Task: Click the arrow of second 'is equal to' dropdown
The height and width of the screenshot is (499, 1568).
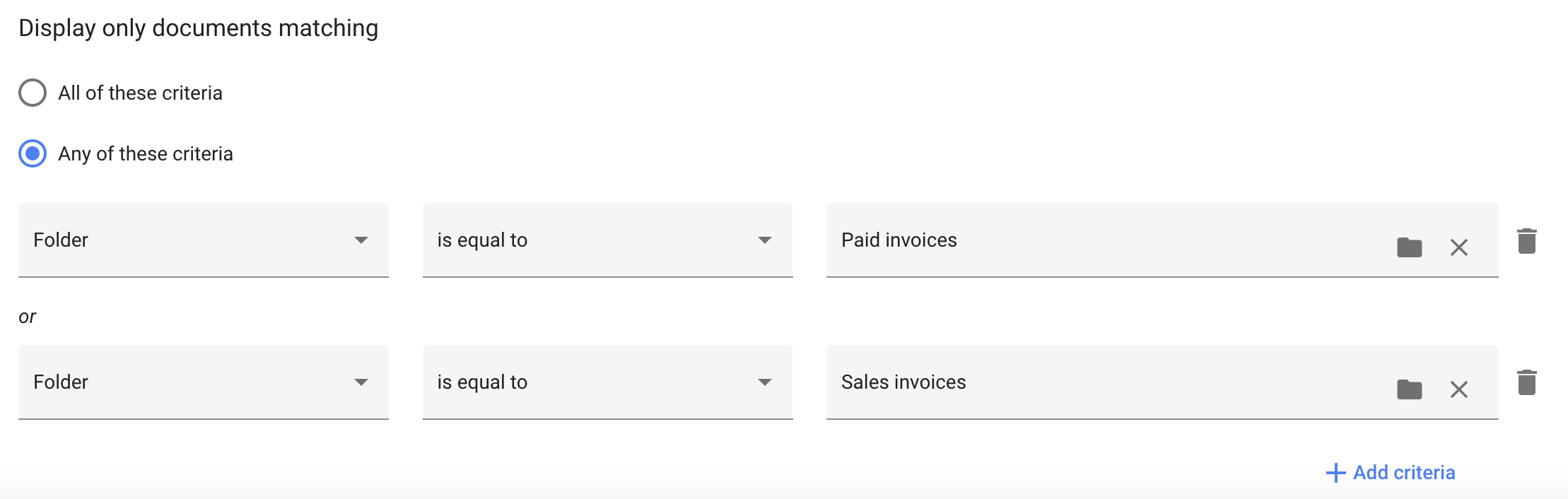Action: (764, 382)
